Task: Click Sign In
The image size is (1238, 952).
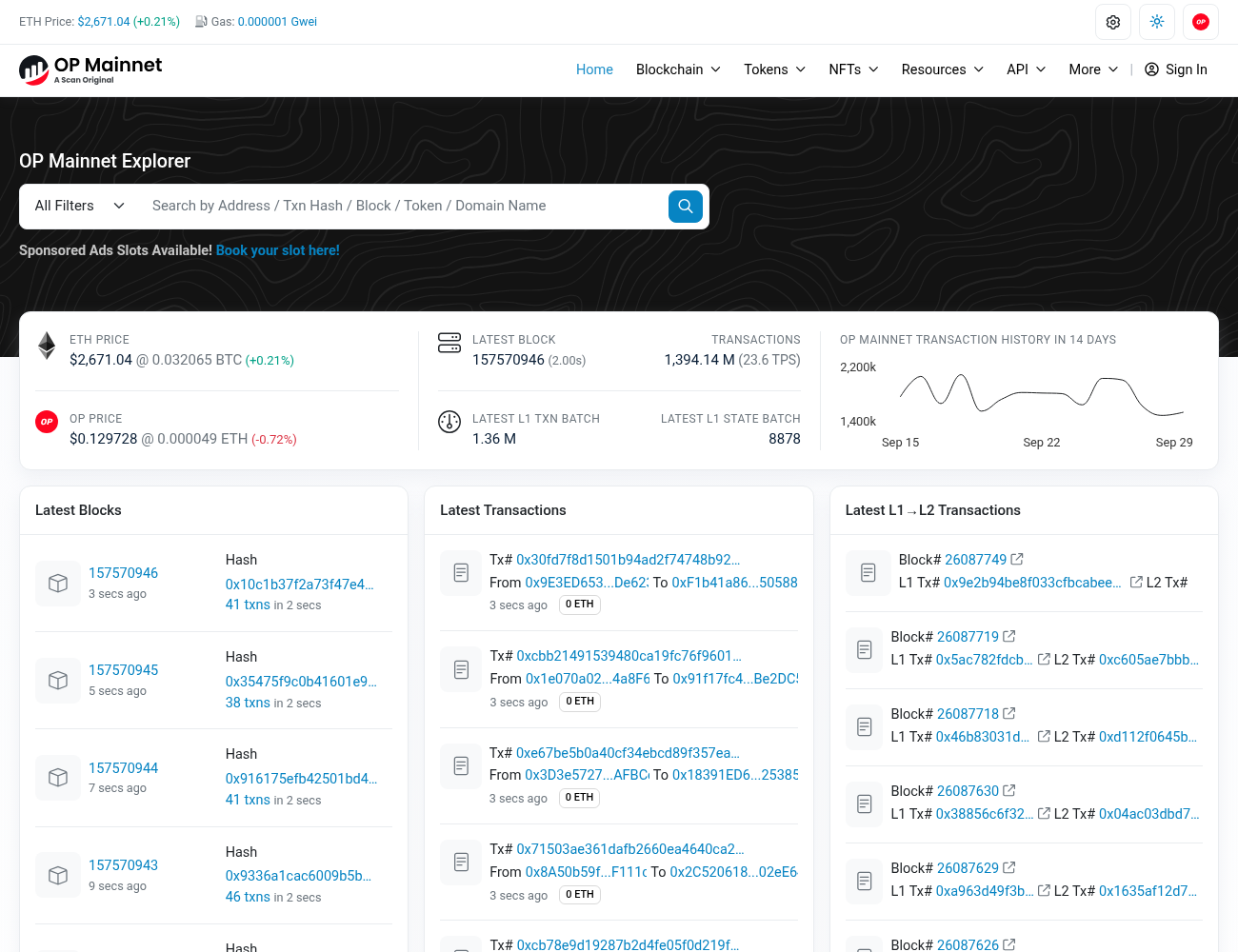Action: tap(1176, 69)
